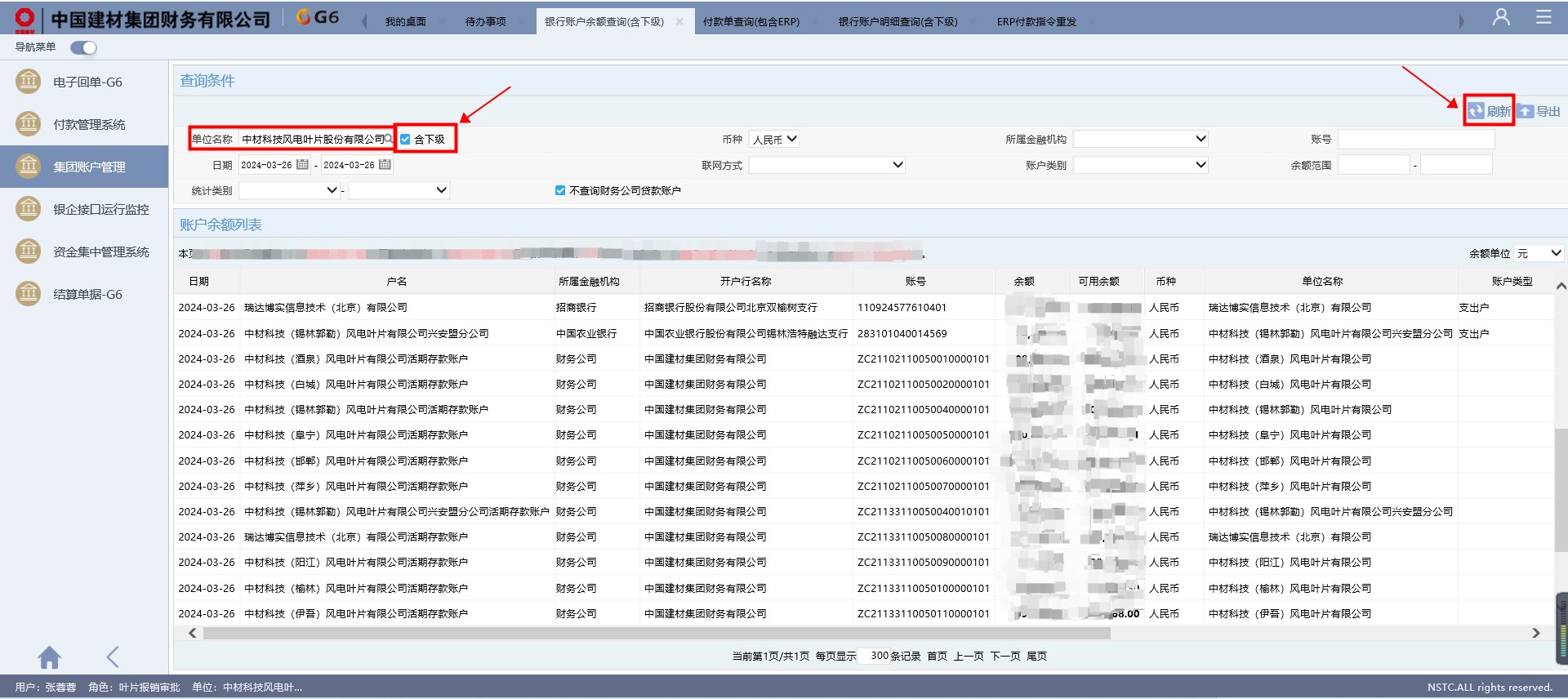Viewport: 1568px width, 699px height.
Task: Click the 刷新 refresh icon
Action: coord(1476,111)
